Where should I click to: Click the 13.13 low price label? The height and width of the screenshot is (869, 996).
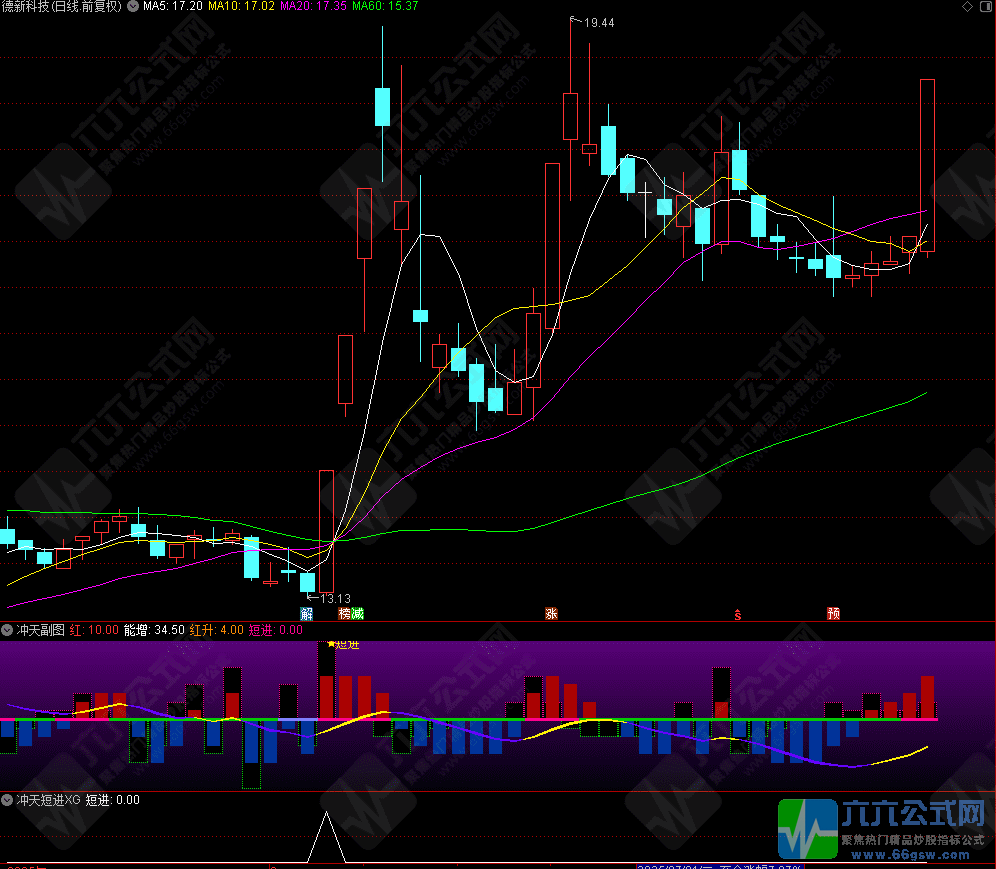pos(335,598)
